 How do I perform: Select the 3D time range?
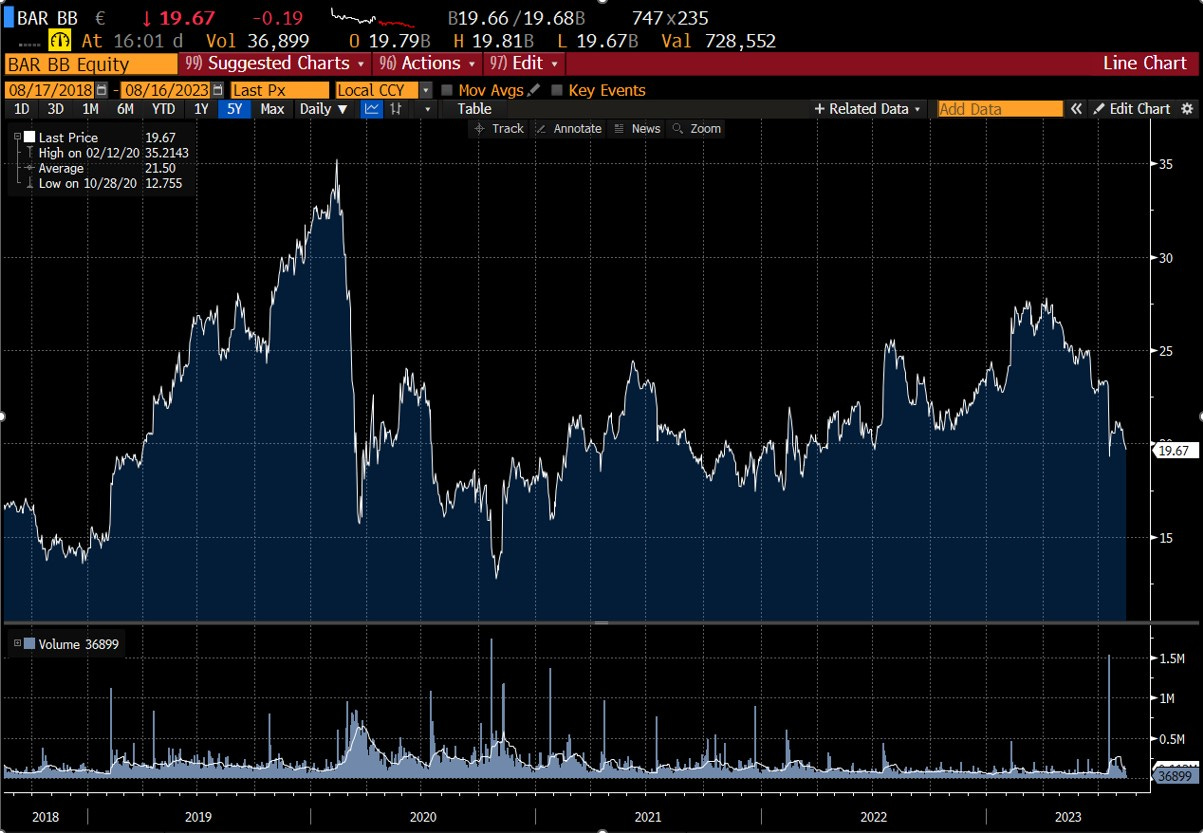[56, 109]
